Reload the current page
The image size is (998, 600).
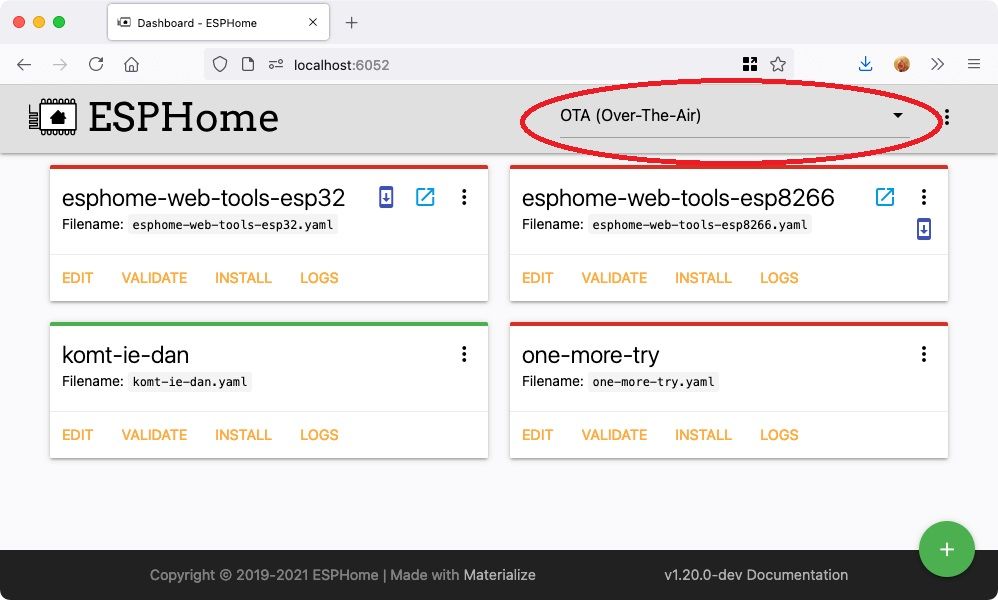click(96, 64)
